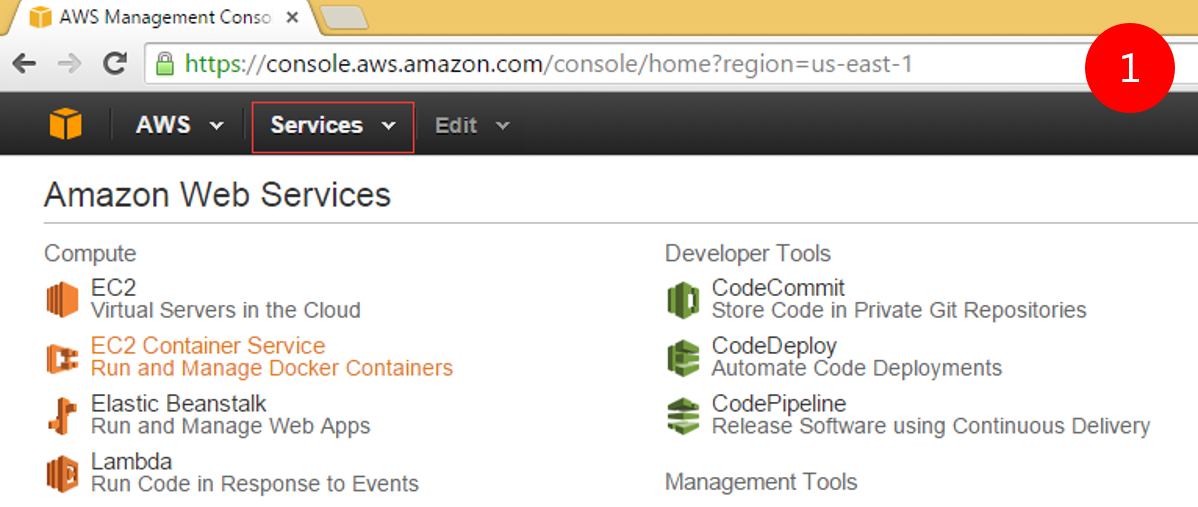The height and width of the screenshot is (507, 1198).
Task: Open a new browser tab
Action: tap(345, 20)
